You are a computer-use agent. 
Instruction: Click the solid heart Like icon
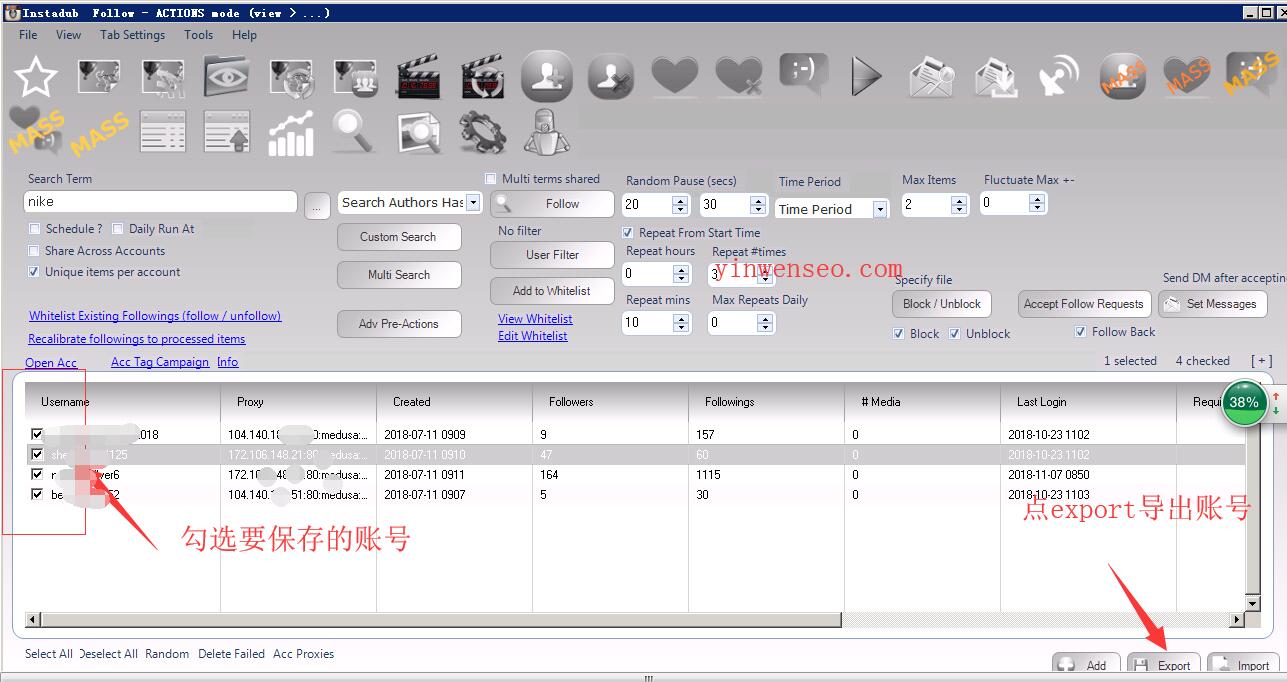(674, 76)
